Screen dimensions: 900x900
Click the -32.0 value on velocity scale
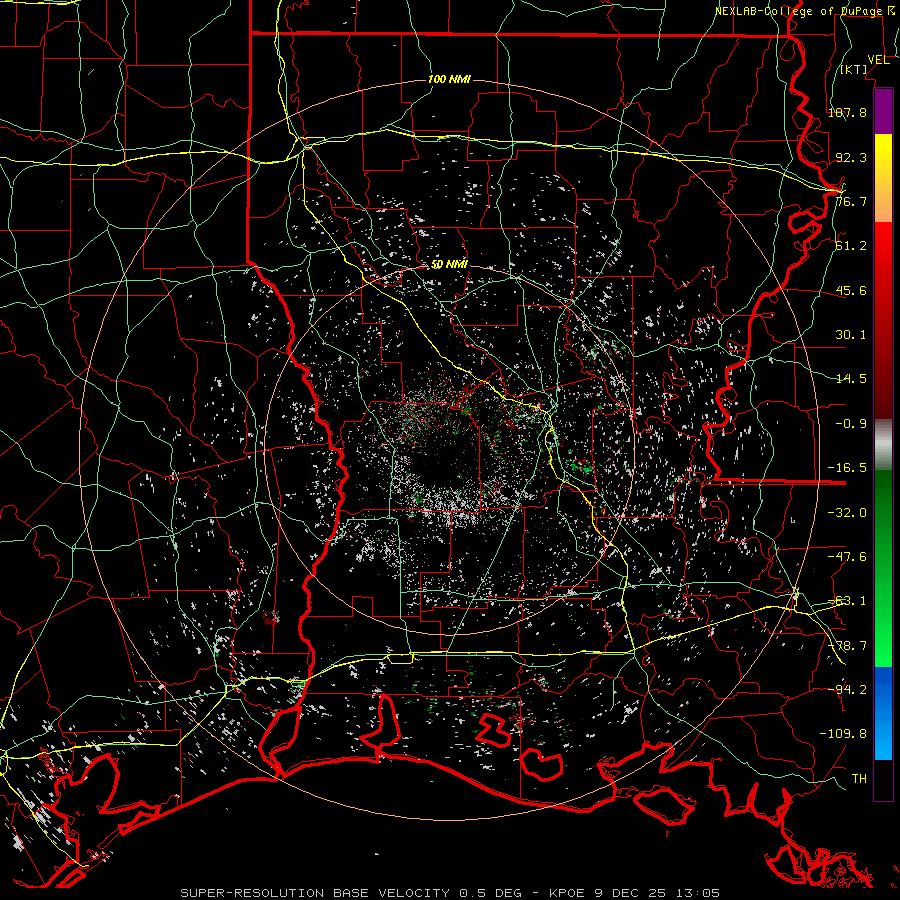click(x=847, y=513)
